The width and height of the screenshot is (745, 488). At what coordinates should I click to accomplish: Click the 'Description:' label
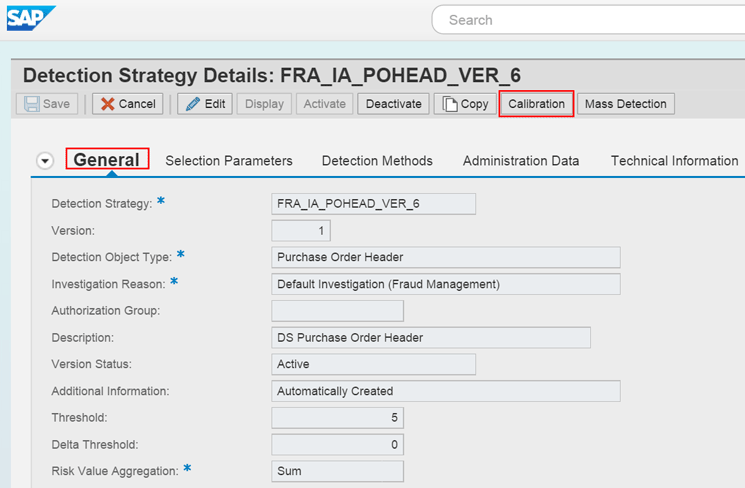pyautogui.click(x=83, y=337)
